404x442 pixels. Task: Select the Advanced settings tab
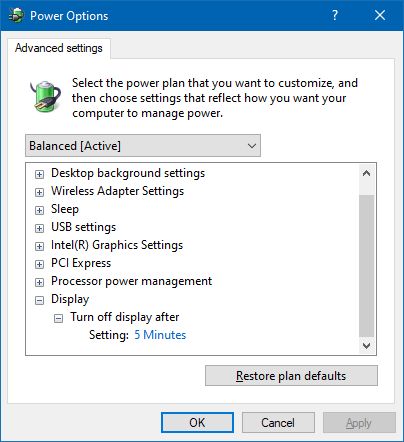[59, 48]
